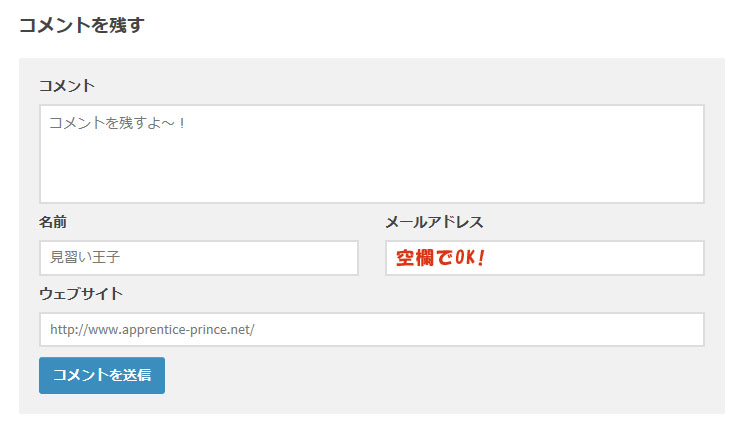Click the メールアドレス label text

pos(434,222)
